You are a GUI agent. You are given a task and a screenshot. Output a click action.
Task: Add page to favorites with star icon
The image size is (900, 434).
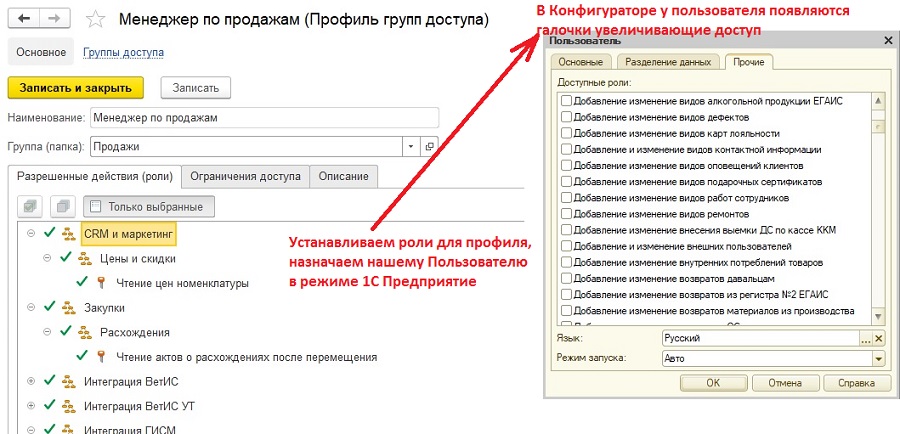(x=95, y=19)
